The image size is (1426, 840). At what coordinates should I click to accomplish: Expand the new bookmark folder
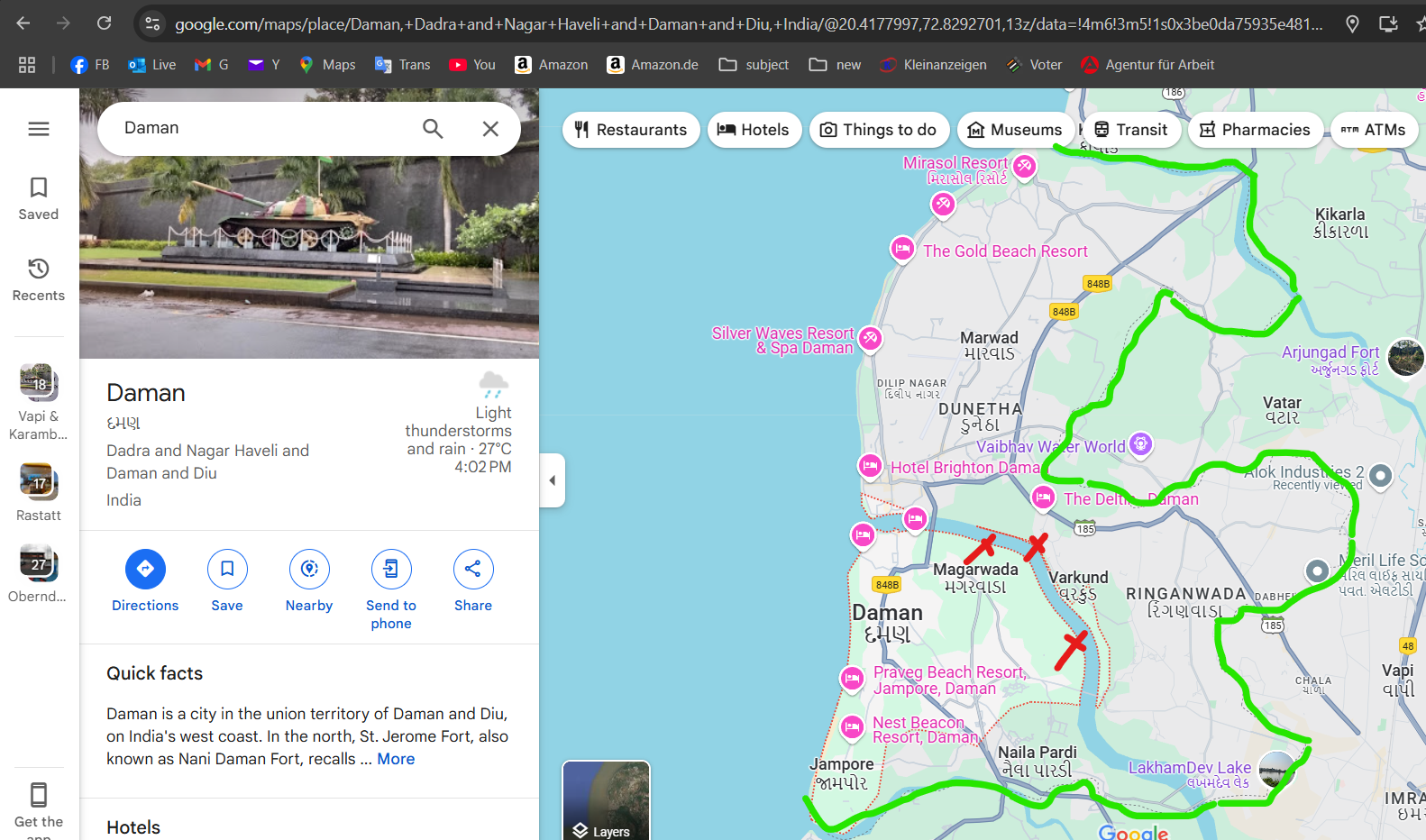(x=835, y=65)
